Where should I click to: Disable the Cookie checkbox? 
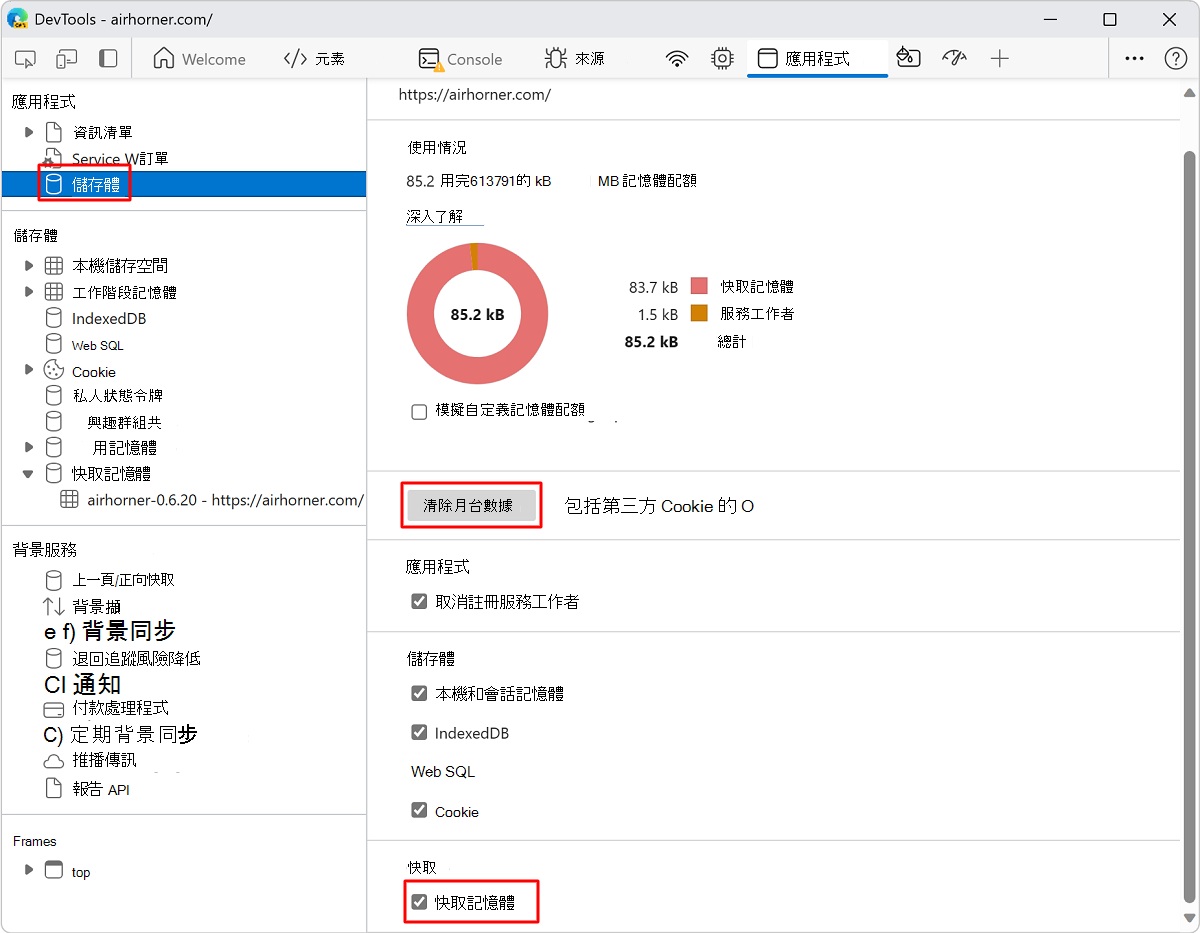click(x=419, y=811)
